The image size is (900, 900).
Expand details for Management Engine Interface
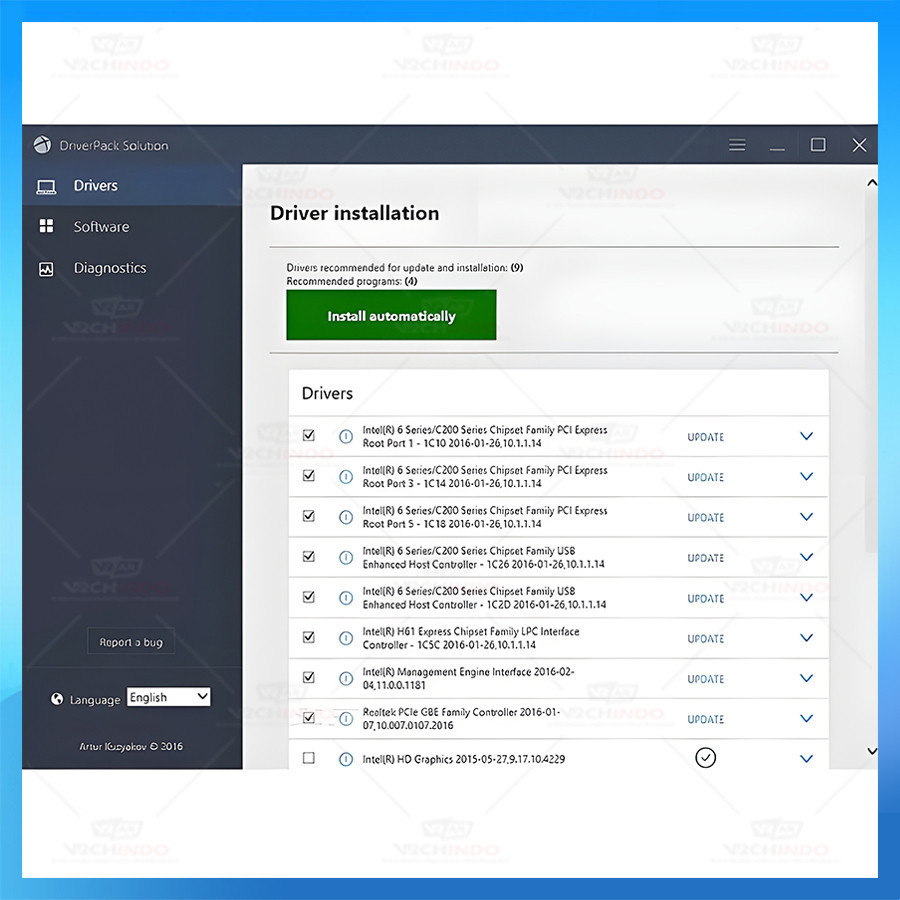(x=806, y=678)
